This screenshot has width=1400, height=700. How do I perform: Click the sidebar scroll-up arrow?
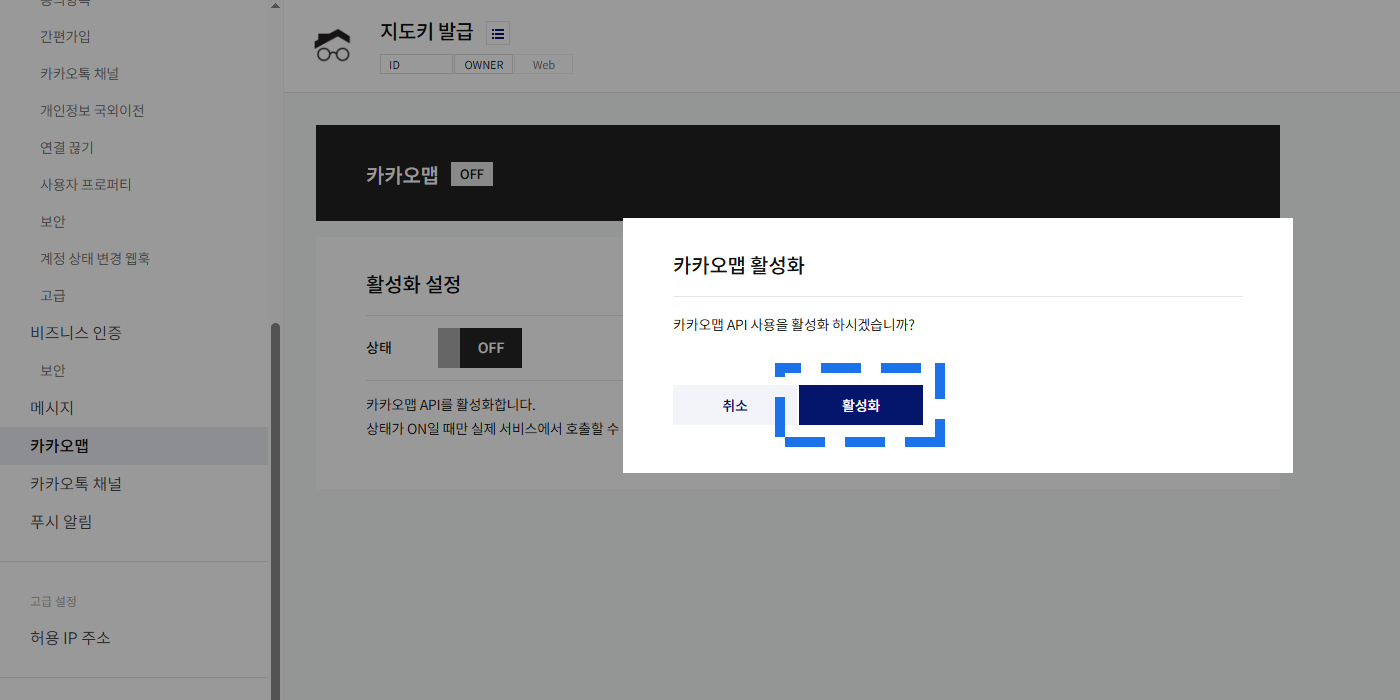pos(275,6)
